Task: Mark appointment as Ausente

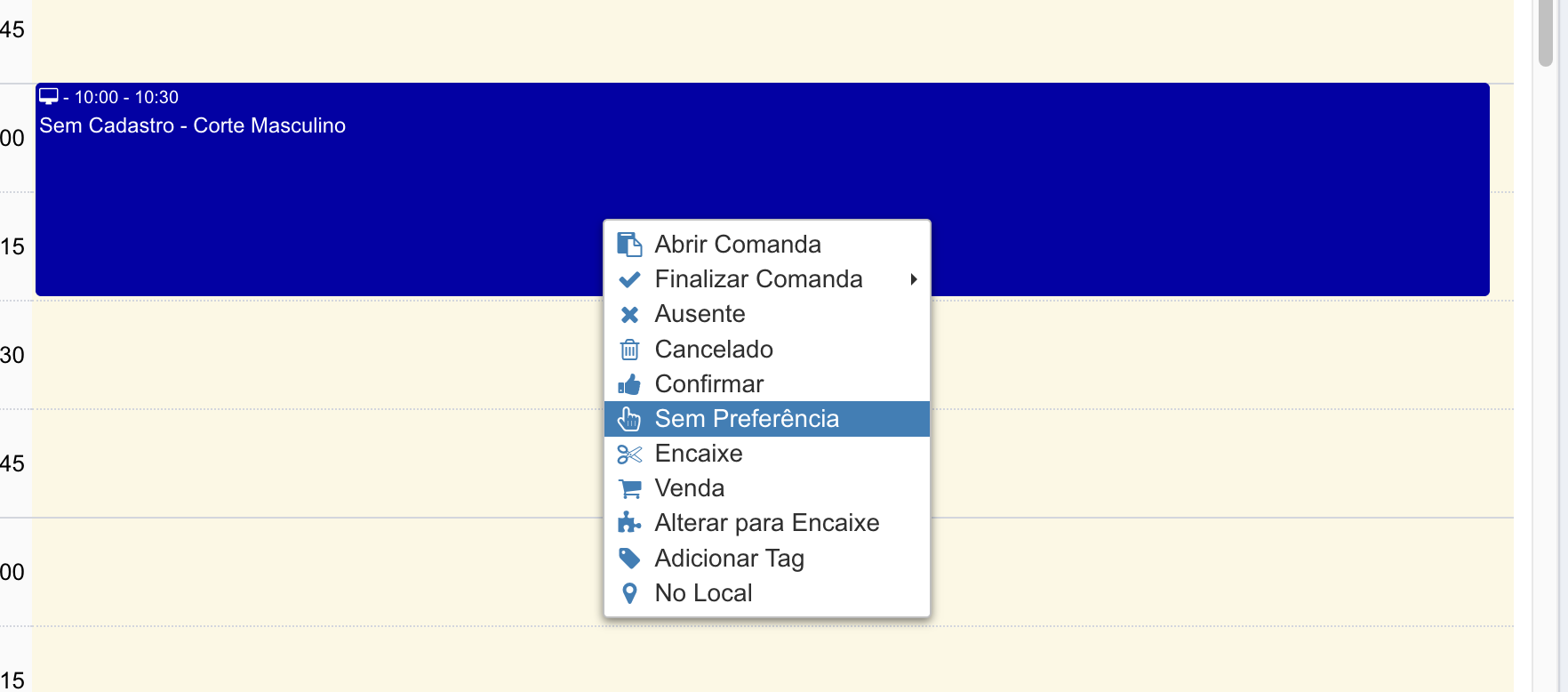Action: 700,314
